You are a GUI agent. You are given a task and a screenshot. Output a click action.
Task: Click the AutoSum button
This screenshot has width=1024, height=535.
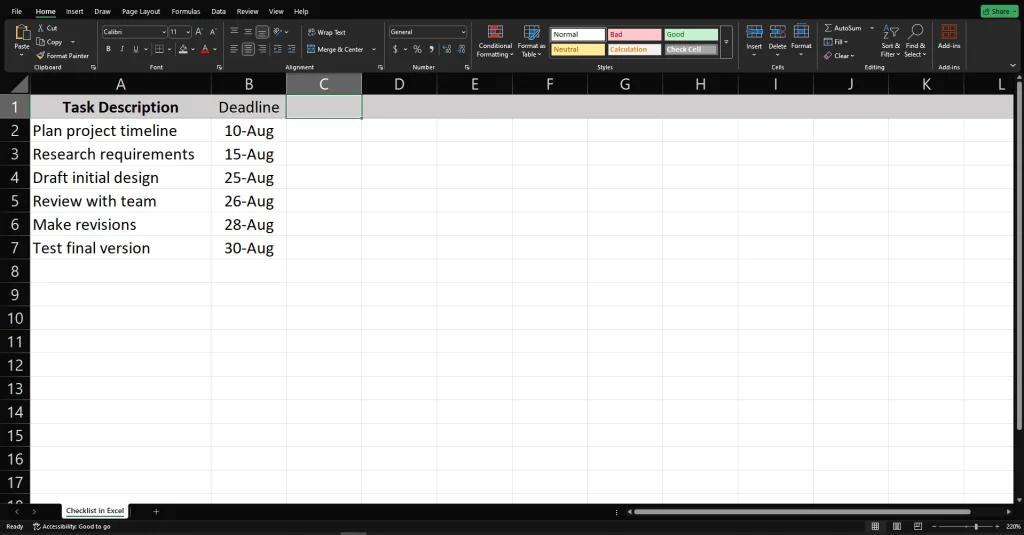click(842, 28)
